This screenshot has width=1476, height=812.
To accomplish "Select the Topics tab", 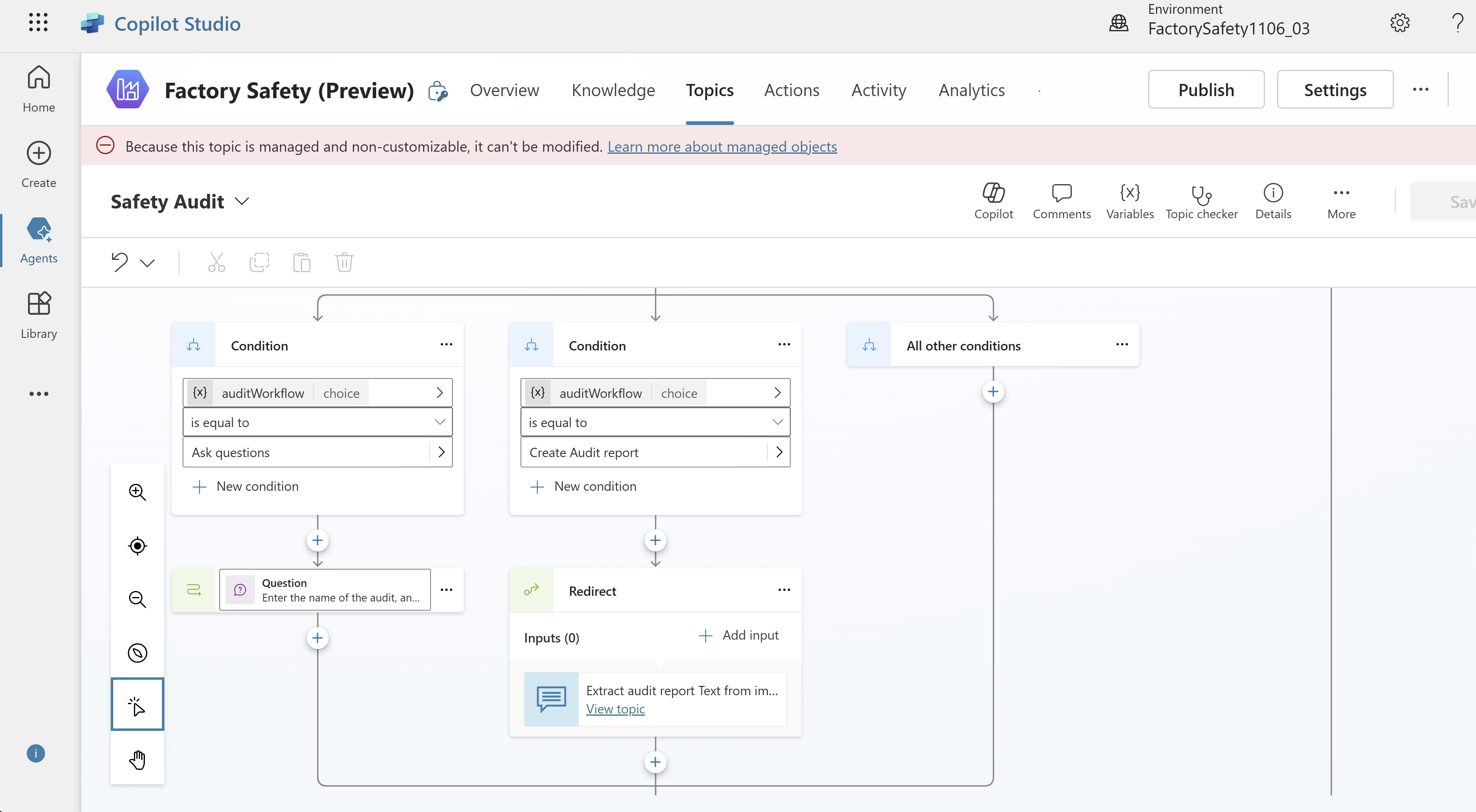I will pyautogui.click(x=709, y=90).
